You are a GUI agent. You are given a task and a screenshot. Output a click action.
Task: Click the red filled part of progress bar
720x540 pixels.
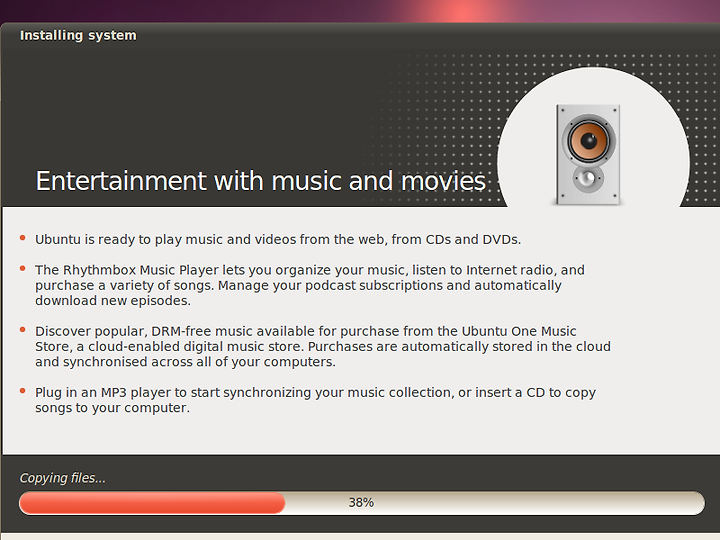(152, 503)
